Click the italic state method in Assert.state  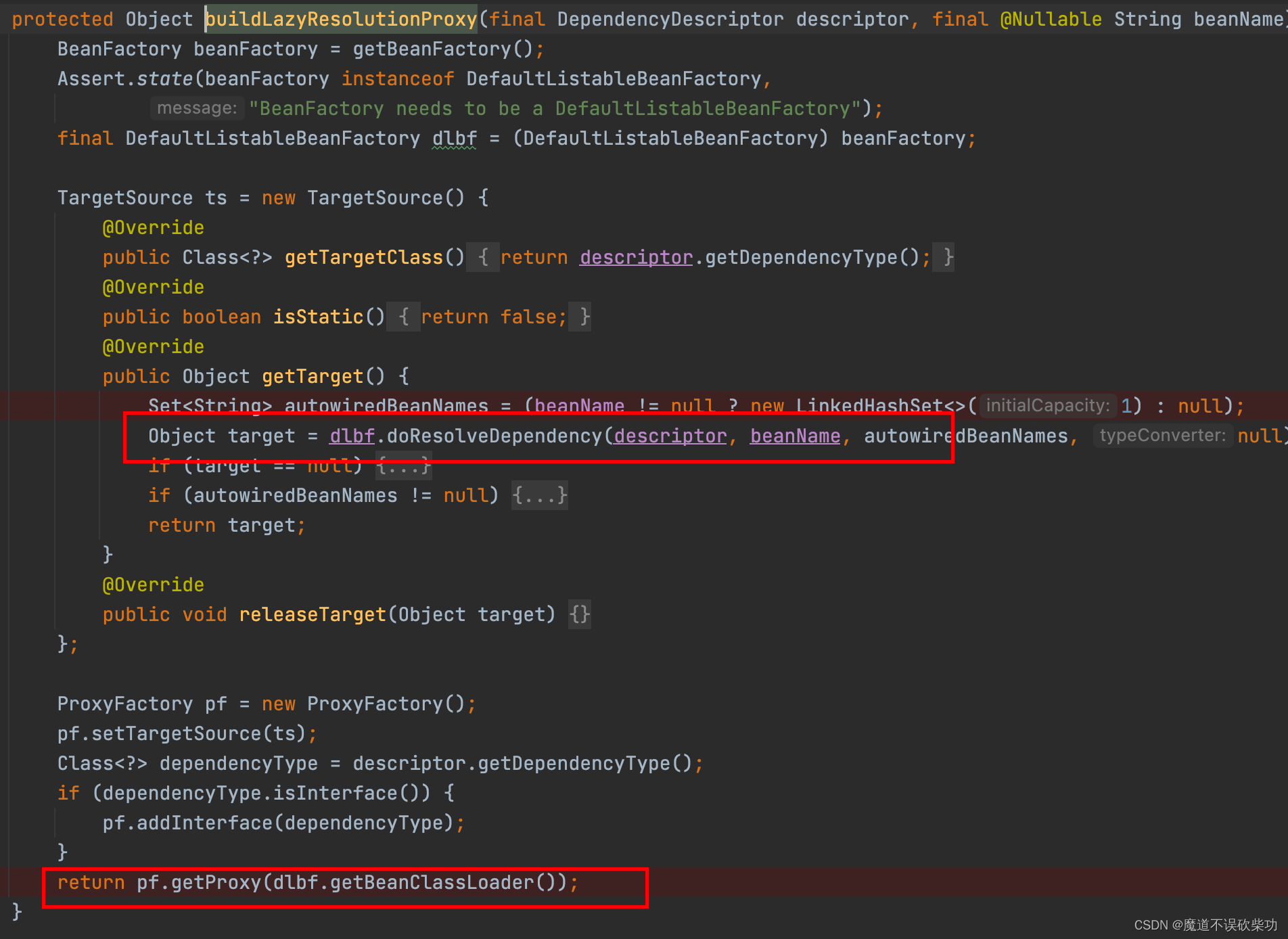(165, 78)
